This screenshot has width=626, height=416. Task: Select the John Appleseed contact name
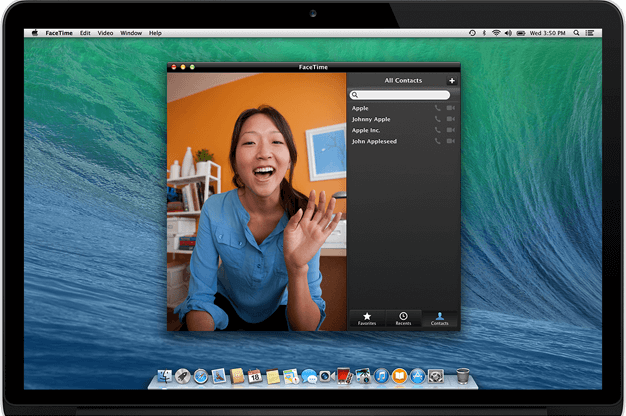(x=374, y=141)
